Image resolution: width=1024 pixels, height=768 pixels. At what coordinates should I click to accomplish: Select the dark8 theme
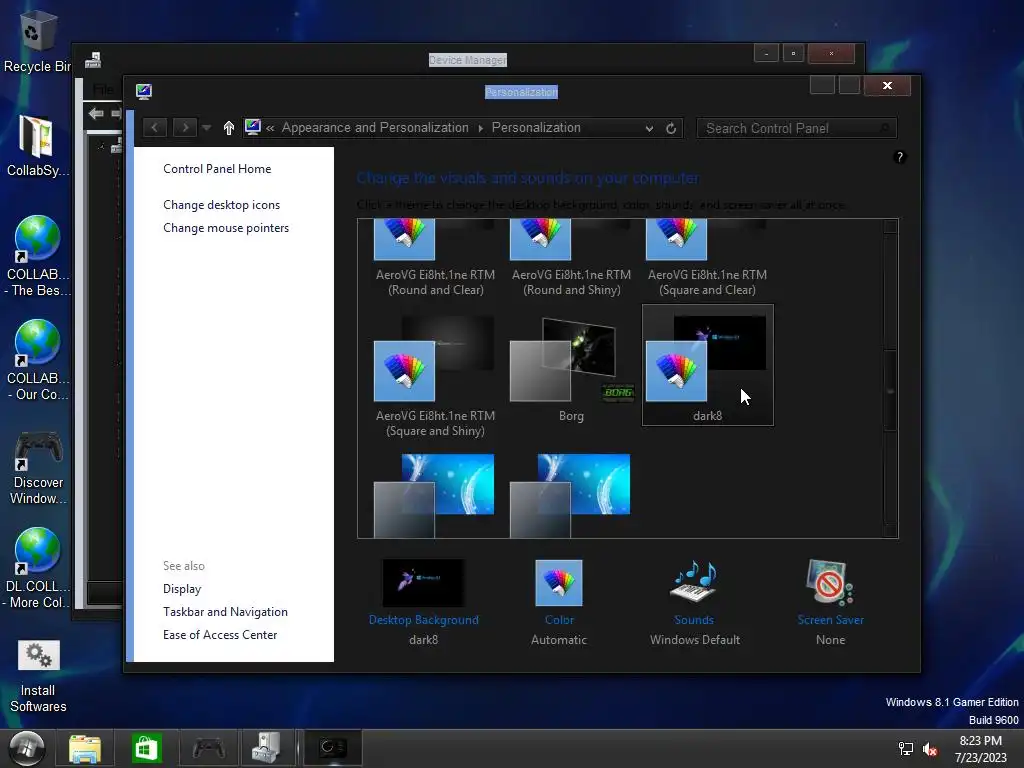click(707, 364)
